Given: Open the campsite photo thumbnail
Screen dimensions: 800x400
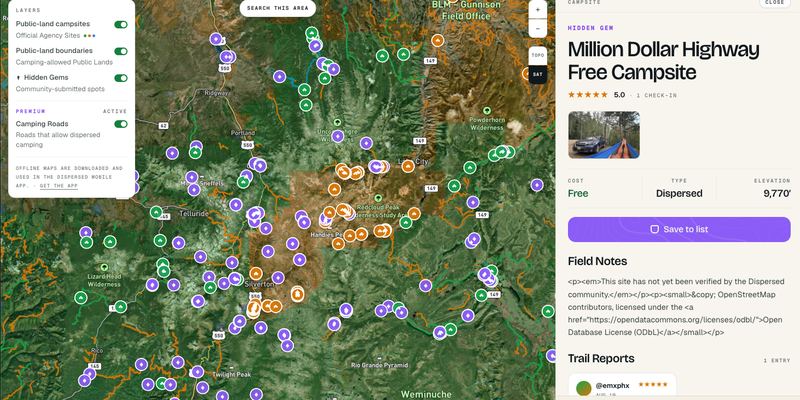Looking at the screenshot, I should [604, 135].
